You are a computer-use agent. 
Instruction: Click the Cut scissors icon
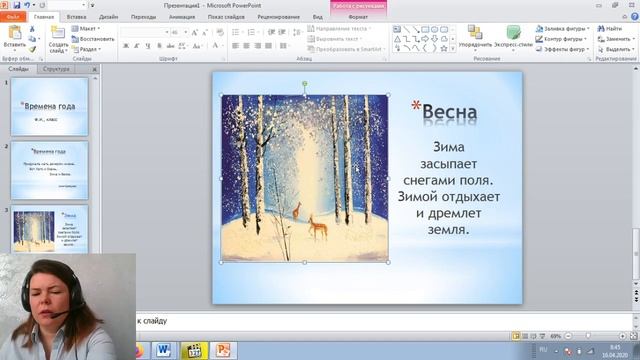32,29
